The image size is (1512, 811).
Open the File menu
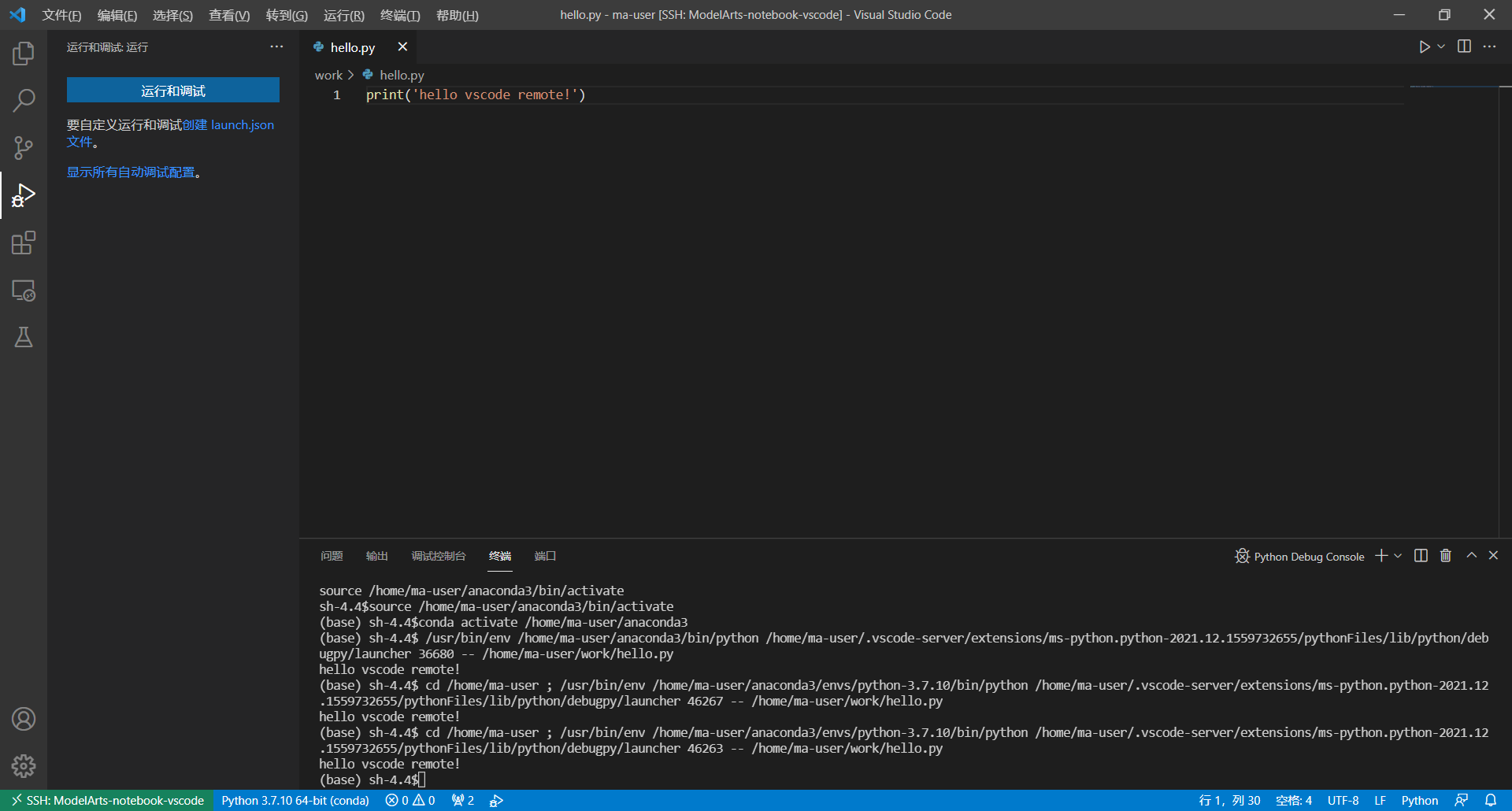point(61,16)
